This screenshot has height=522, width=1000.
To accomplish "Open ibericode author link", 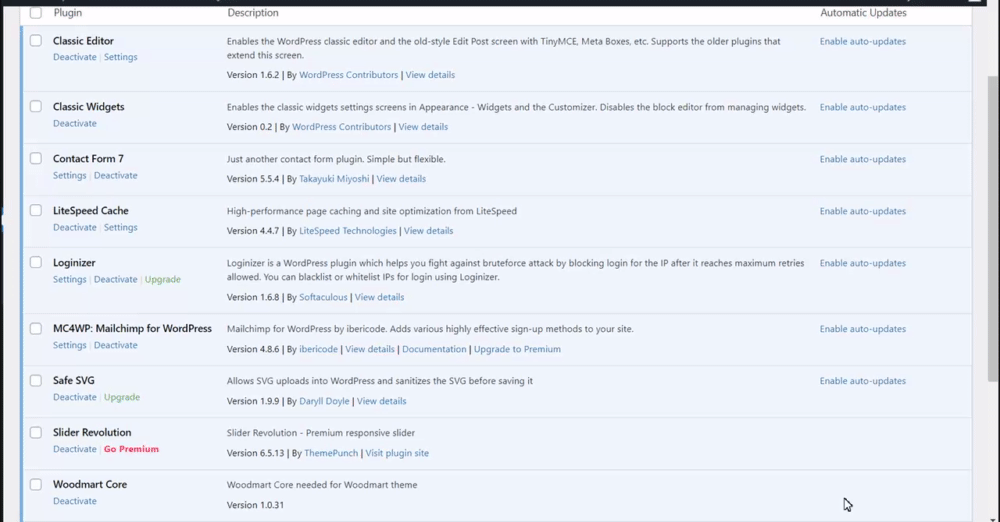I will (x=318, y=349).
